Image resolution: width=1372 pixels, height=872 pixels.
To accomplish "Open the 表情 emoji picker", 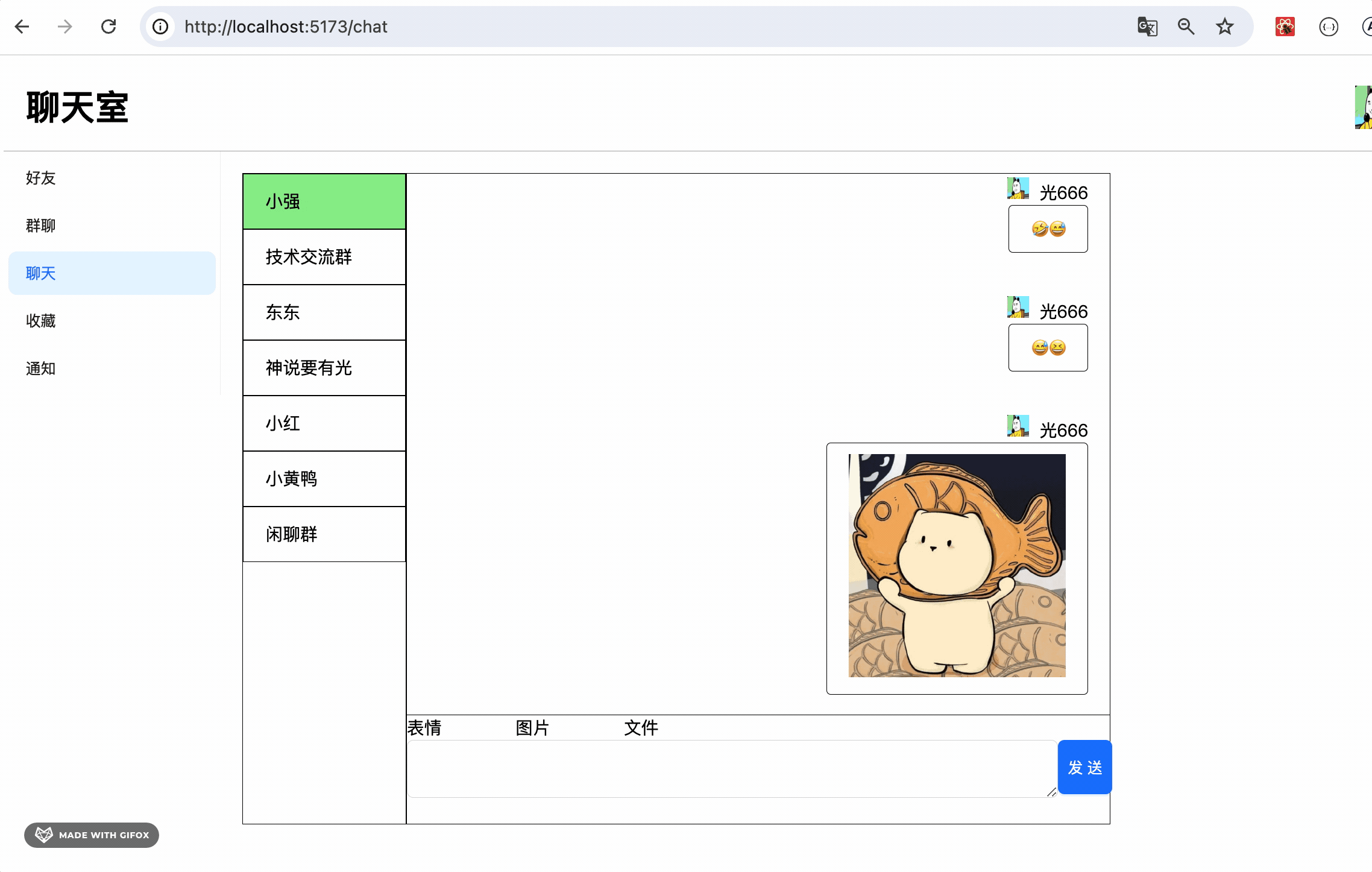I will (x=424, y=728).
